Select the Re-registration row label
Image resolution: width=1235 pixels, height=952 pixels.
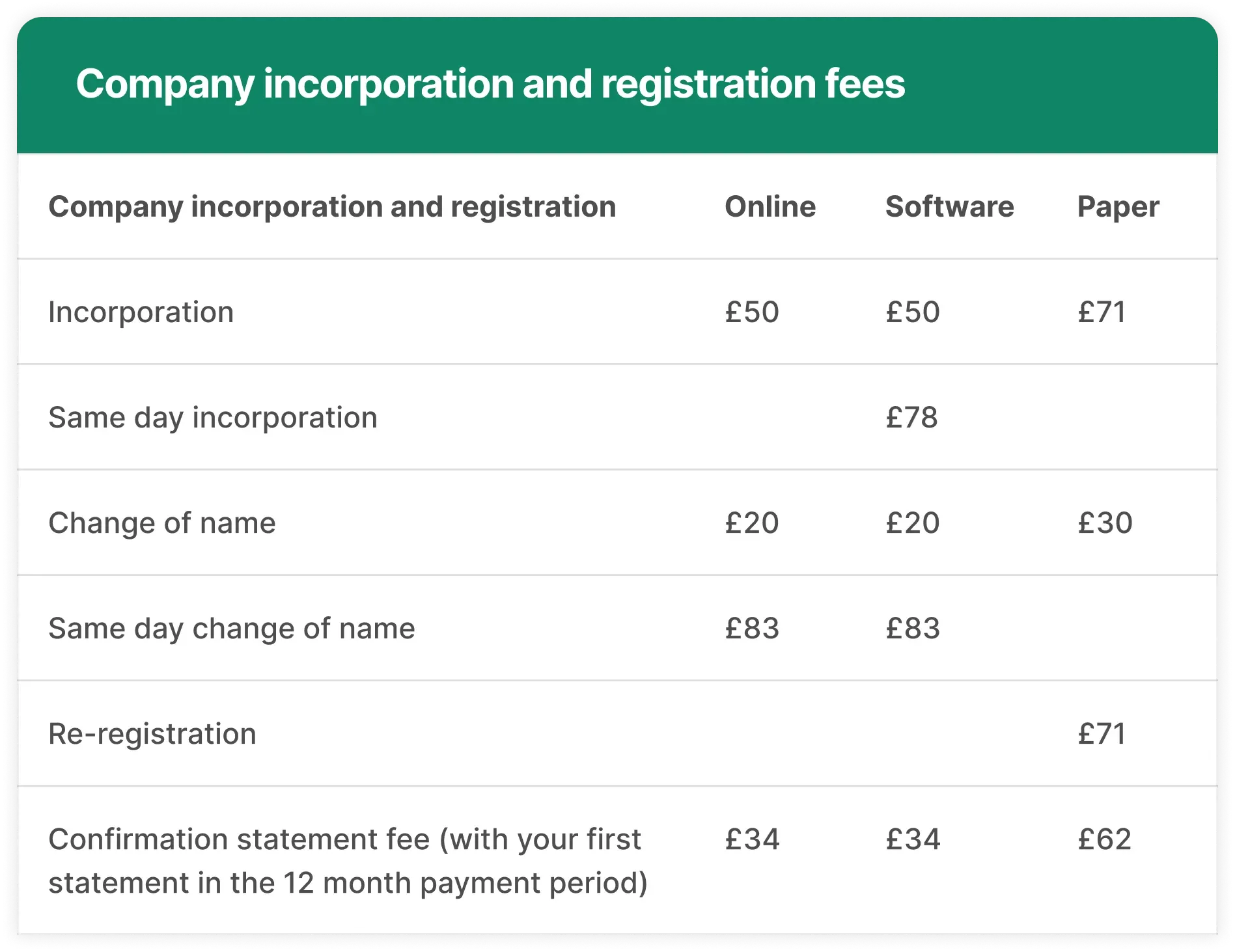pos(152,734)
